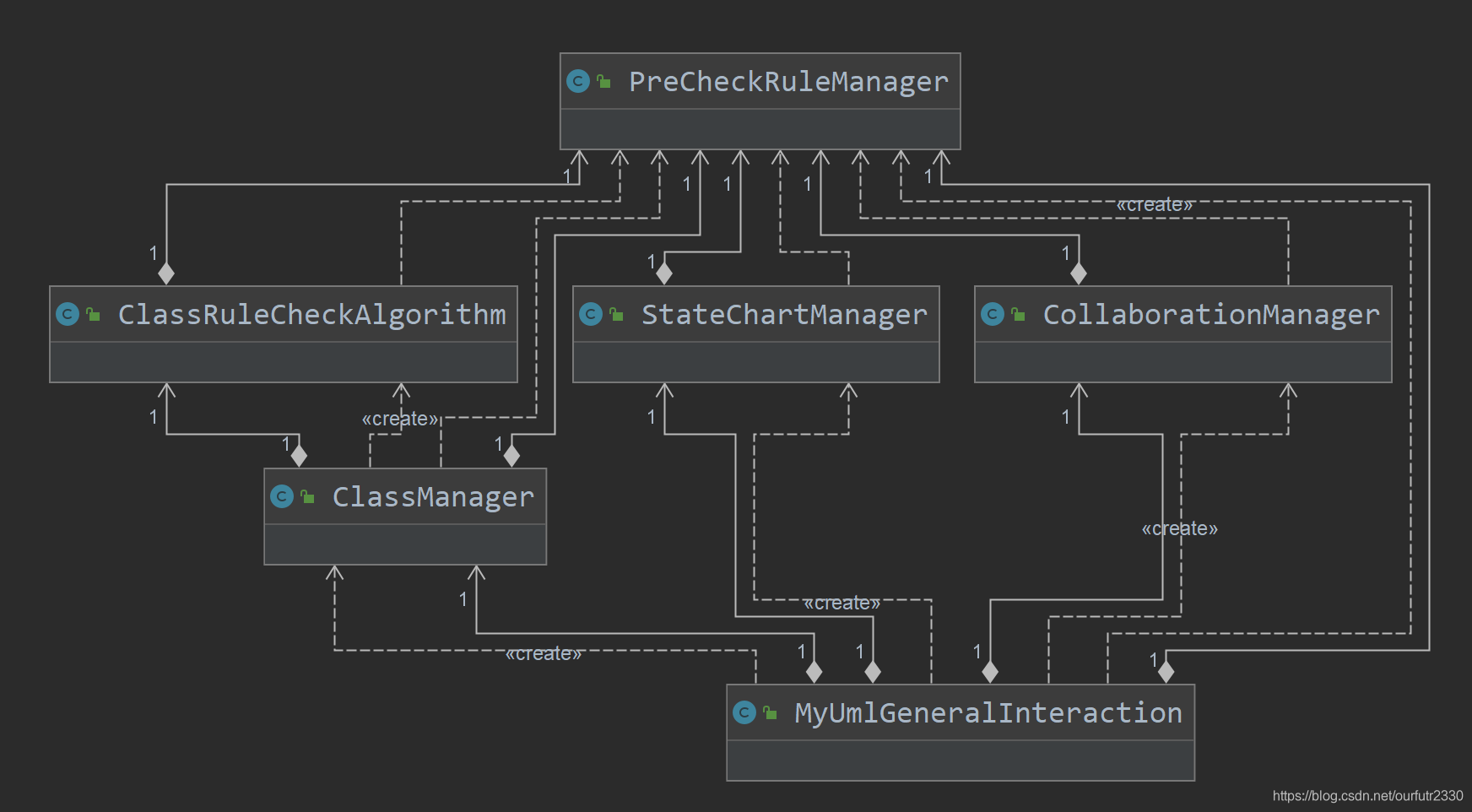The image size is (1472, 812).
Task: Click the class icon of CollaborationManager
Action: point(993,314)
